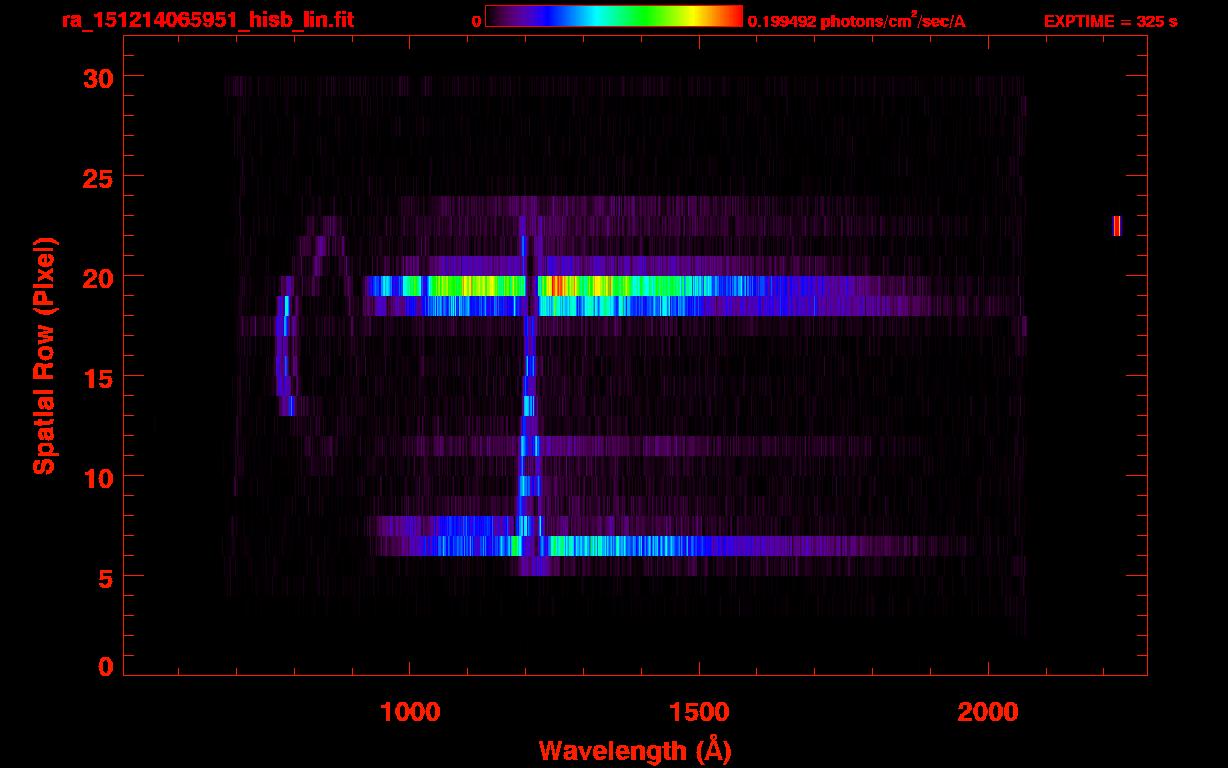
Task: Click the rainbow color scale bar
Action: point(614,17)
